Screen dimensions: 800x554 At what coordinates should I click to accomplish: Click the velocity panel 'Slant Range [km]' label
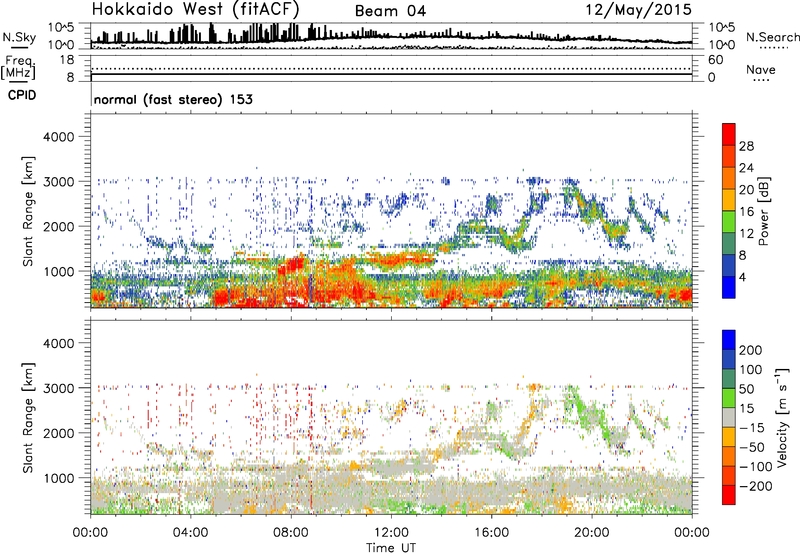point(28,417)
